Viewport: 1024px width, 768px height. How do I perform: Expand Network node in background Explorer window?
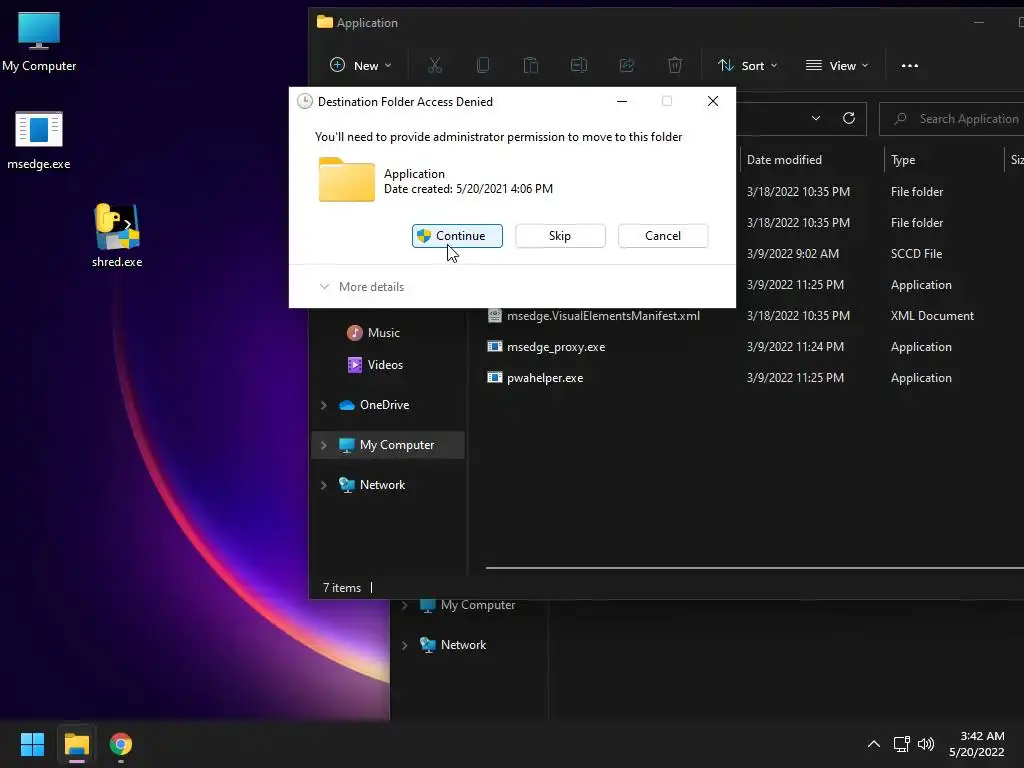click(405, 645)
